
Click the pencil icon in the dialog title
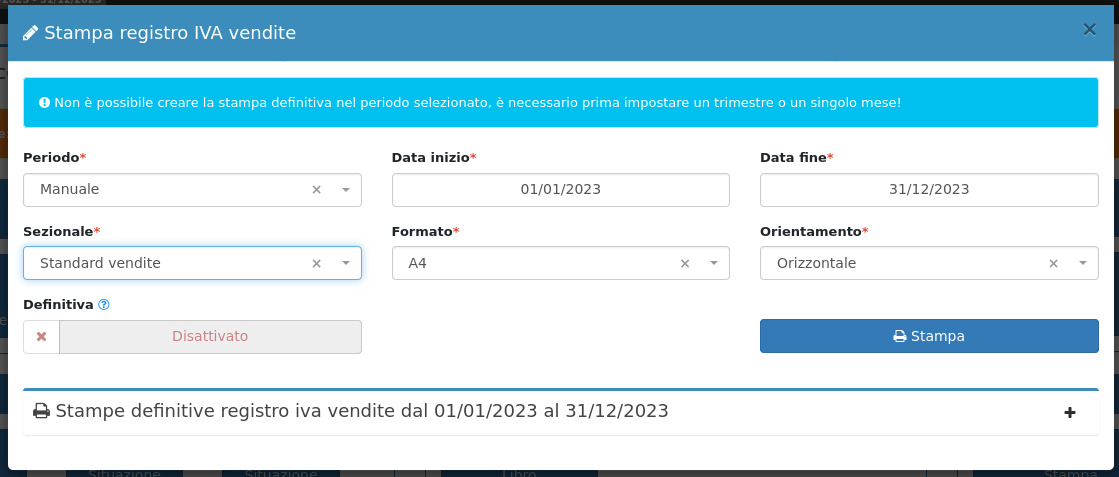[31, 33]
